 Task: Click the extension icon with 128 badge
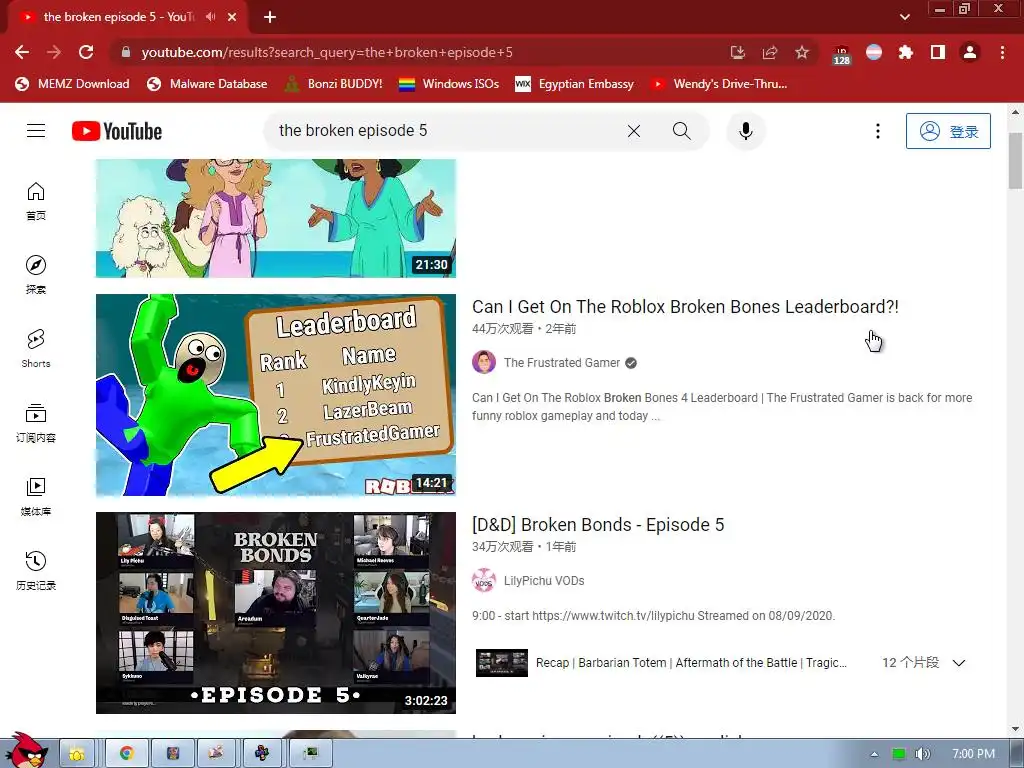tap(841, 54)
